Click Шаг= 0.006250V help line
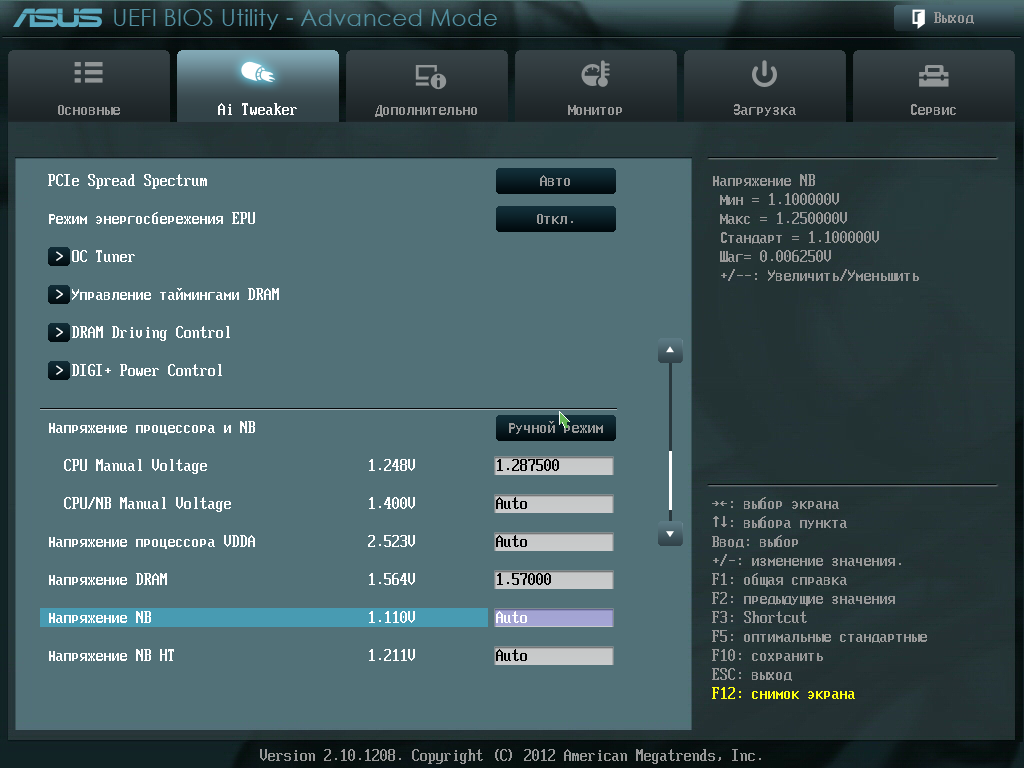Viewport: 1024px width, 768px height. (x=775, y=256)
